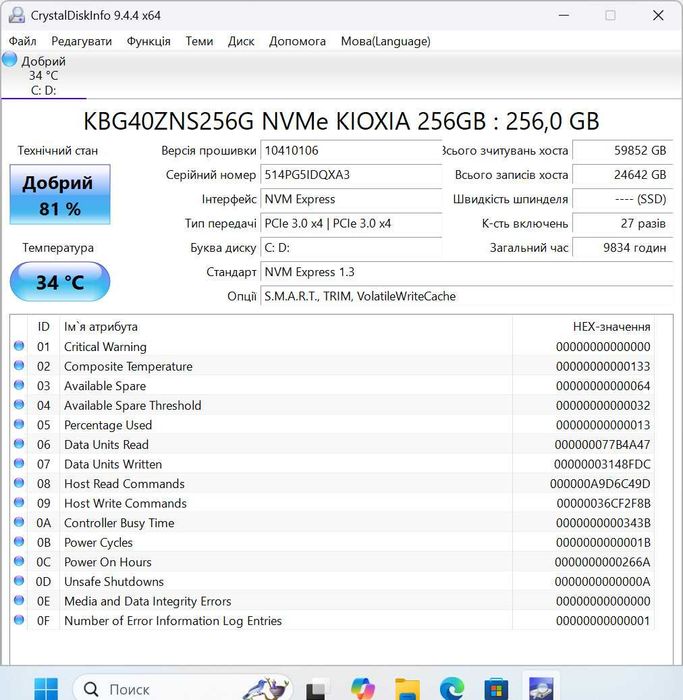Open the Windows Start button
This screenshot has height=700, width=683.
[46, 689]
